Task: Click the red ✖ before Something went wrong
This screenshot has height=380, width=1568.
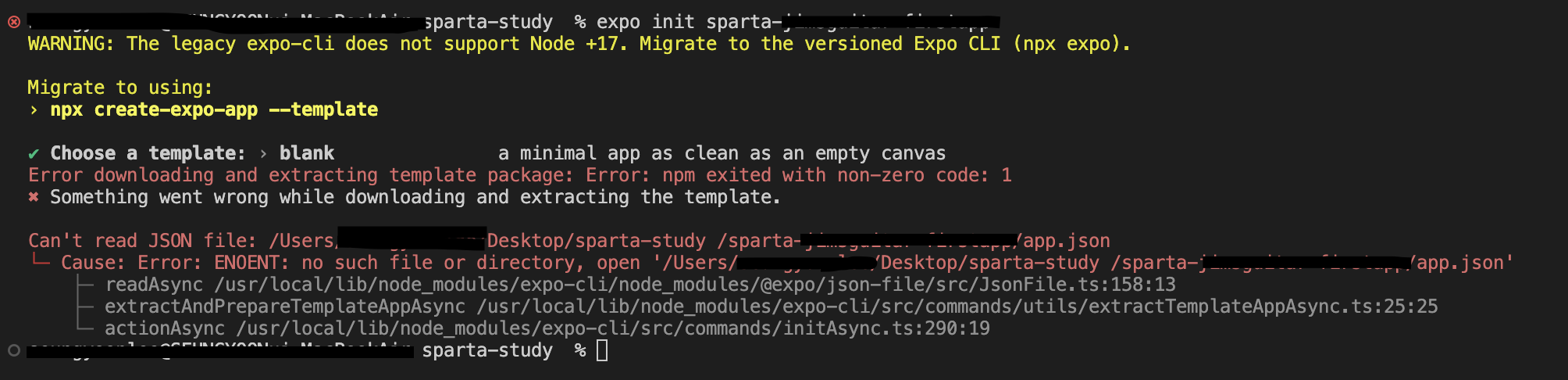Action: [34, 197]
